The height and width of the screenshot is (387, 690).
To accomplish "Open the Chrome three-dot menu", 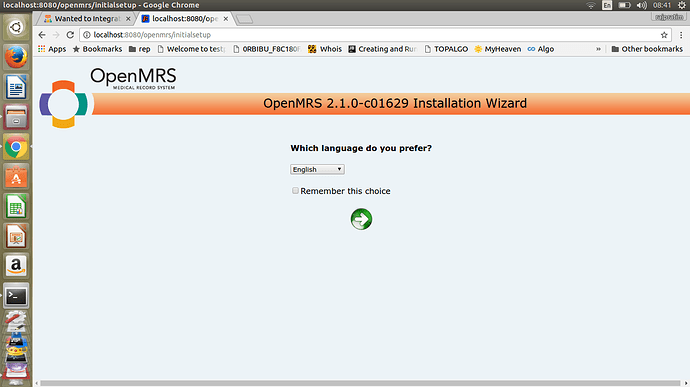I will click(681, 35).
